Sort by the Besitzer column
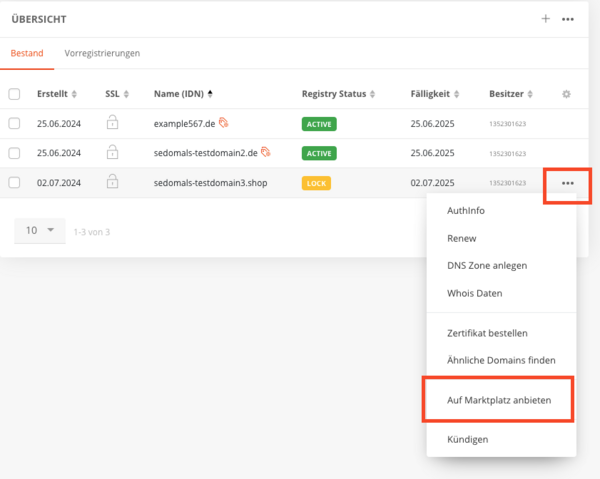The height and width of the screenshot is (479, 600). (x=511, y=94)
